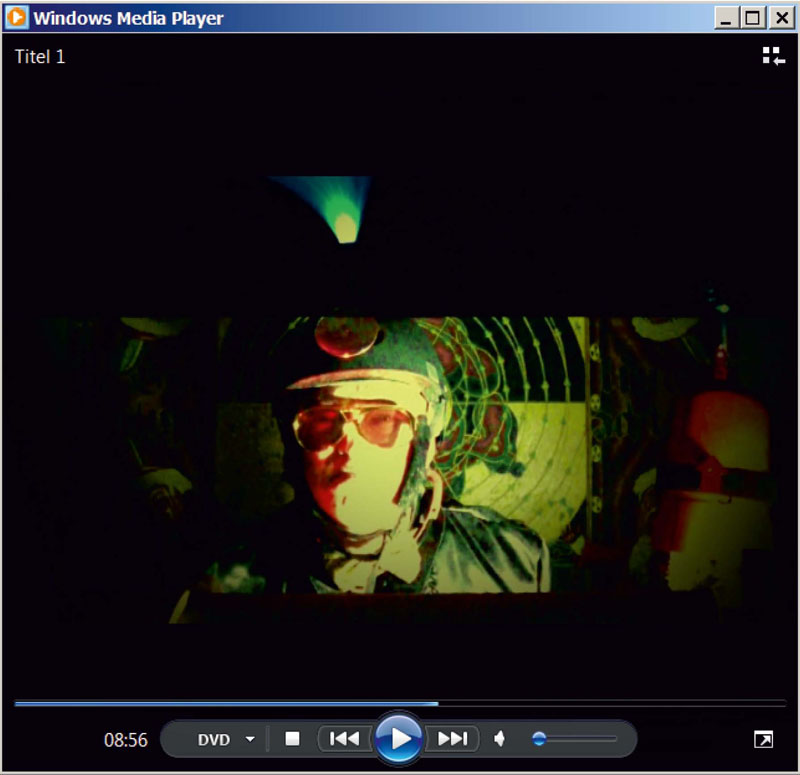Maximize the Windows Media Player window

pos(753,18)
